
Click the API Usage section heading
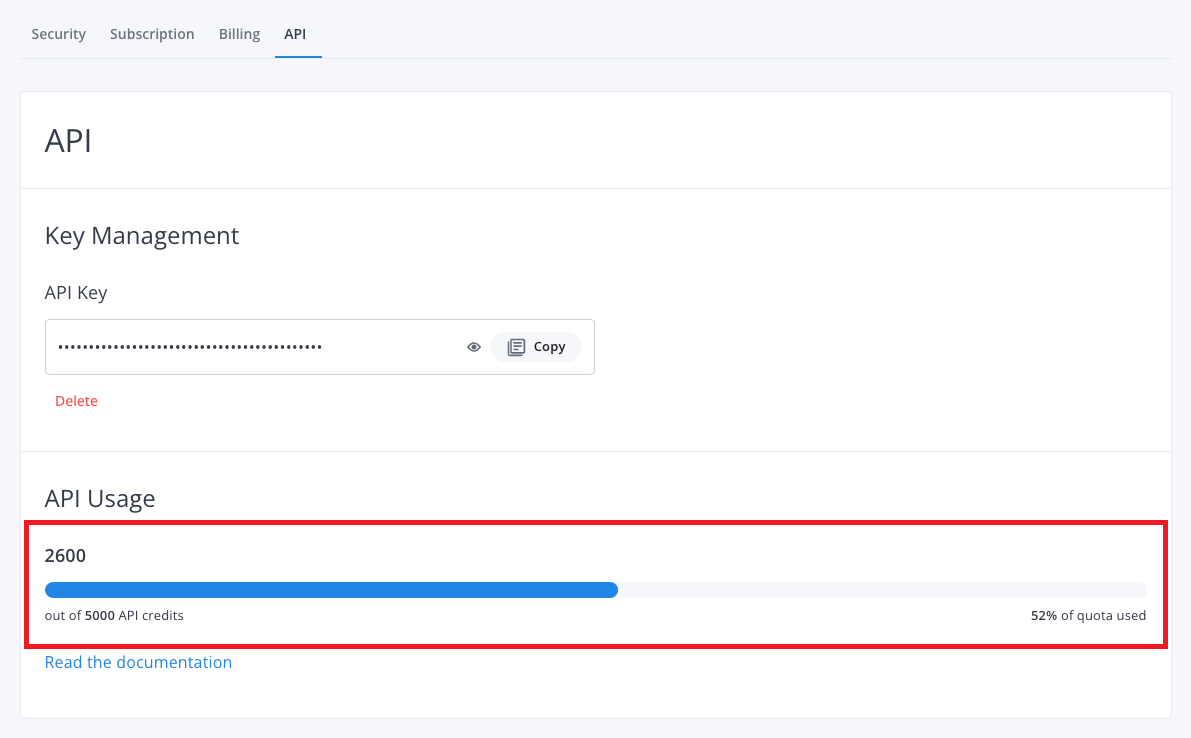pyautogui.click(x=100, y=498)
